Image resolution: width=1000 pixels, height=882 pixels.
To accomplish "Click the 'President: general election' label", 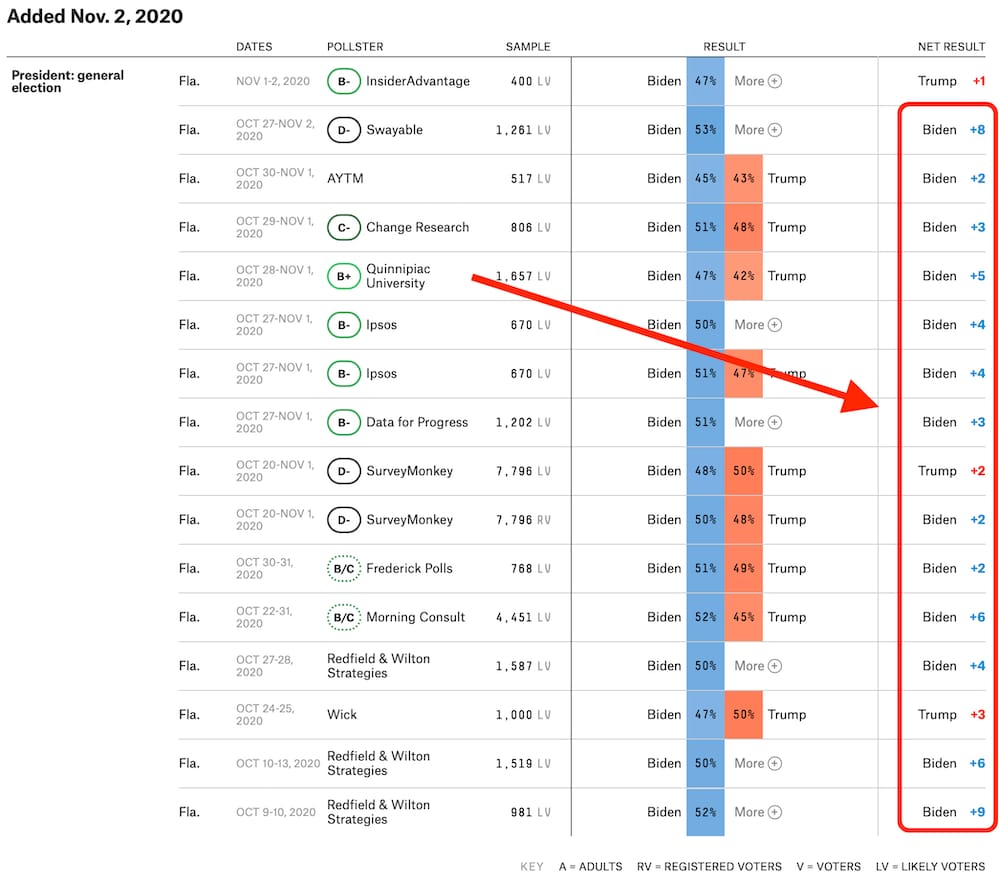I will [x=68, y=82].
